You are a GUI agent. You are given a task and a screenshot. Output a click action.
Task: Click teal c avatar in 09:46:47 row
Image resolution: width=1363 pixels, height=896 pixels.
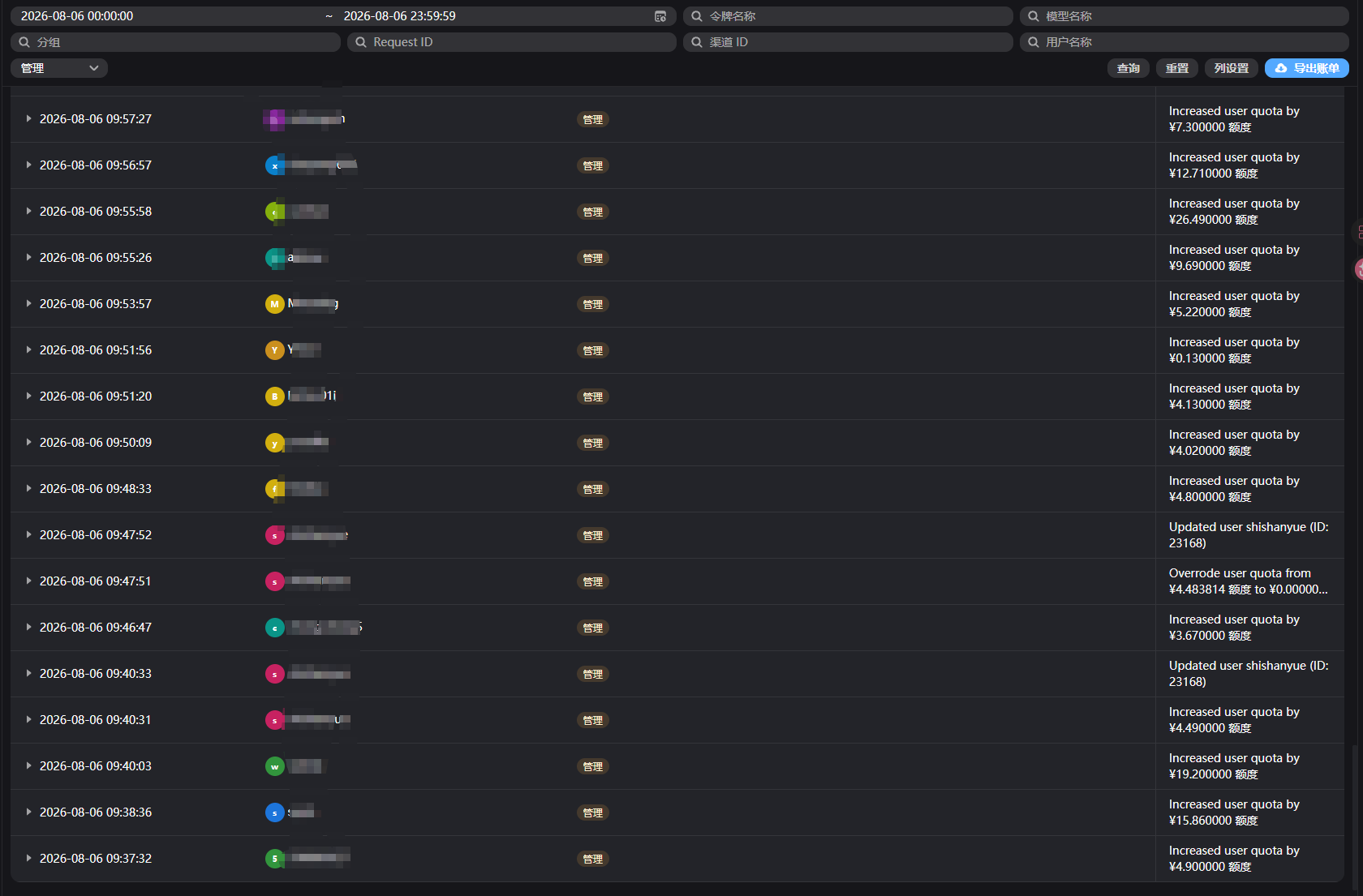tap(275, 628)
